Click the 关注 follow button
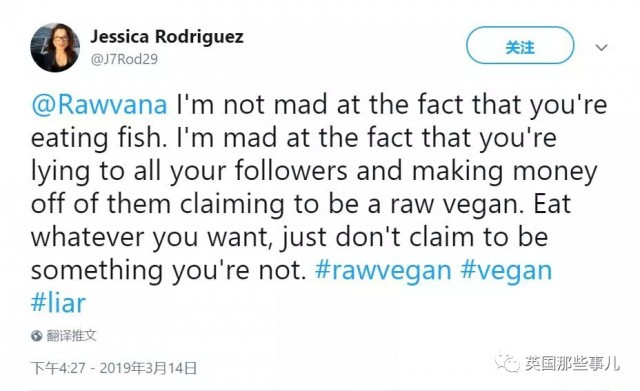 [x=520, y=45]
